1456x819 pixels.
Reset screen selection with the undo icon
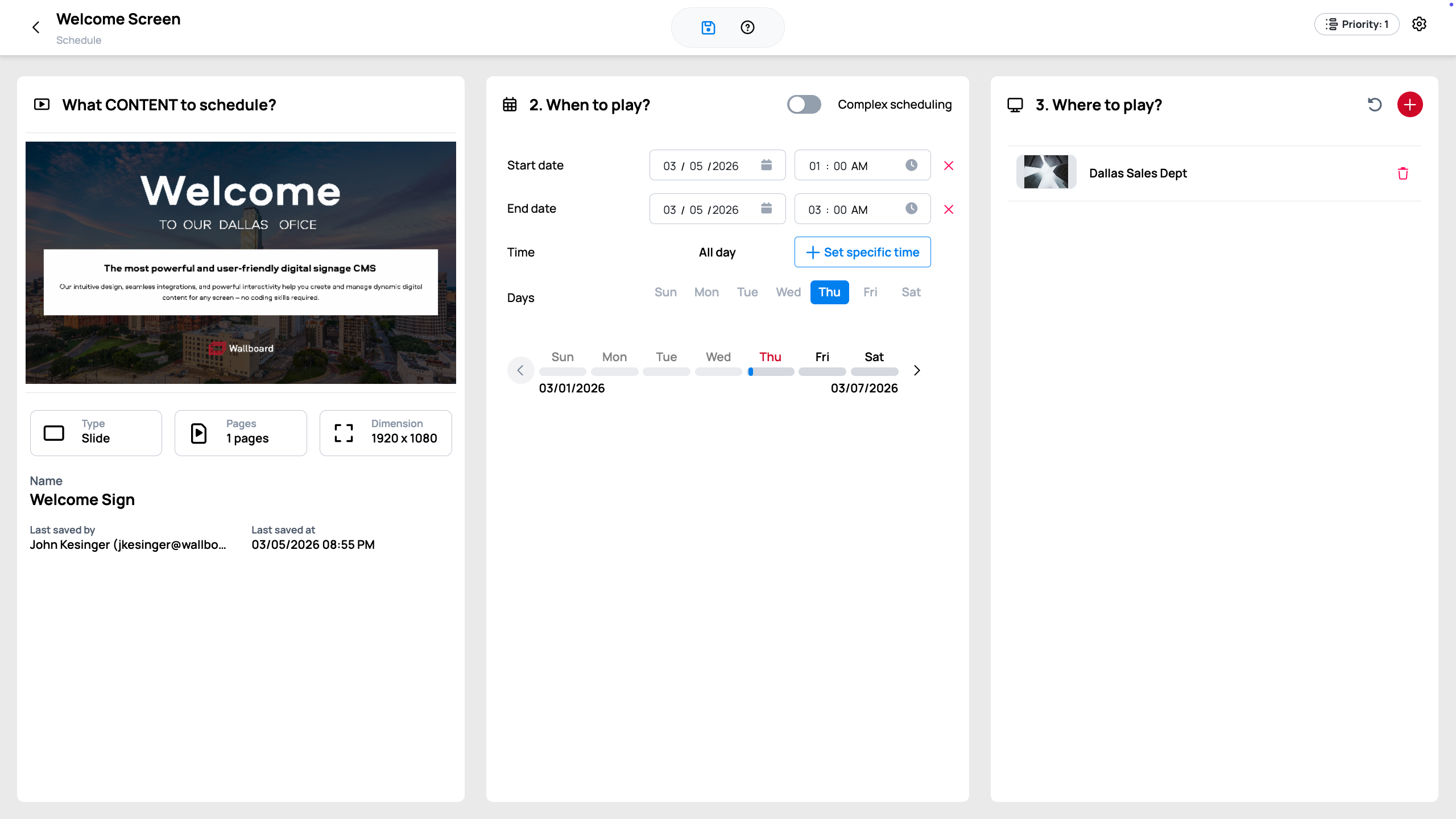1375,105
